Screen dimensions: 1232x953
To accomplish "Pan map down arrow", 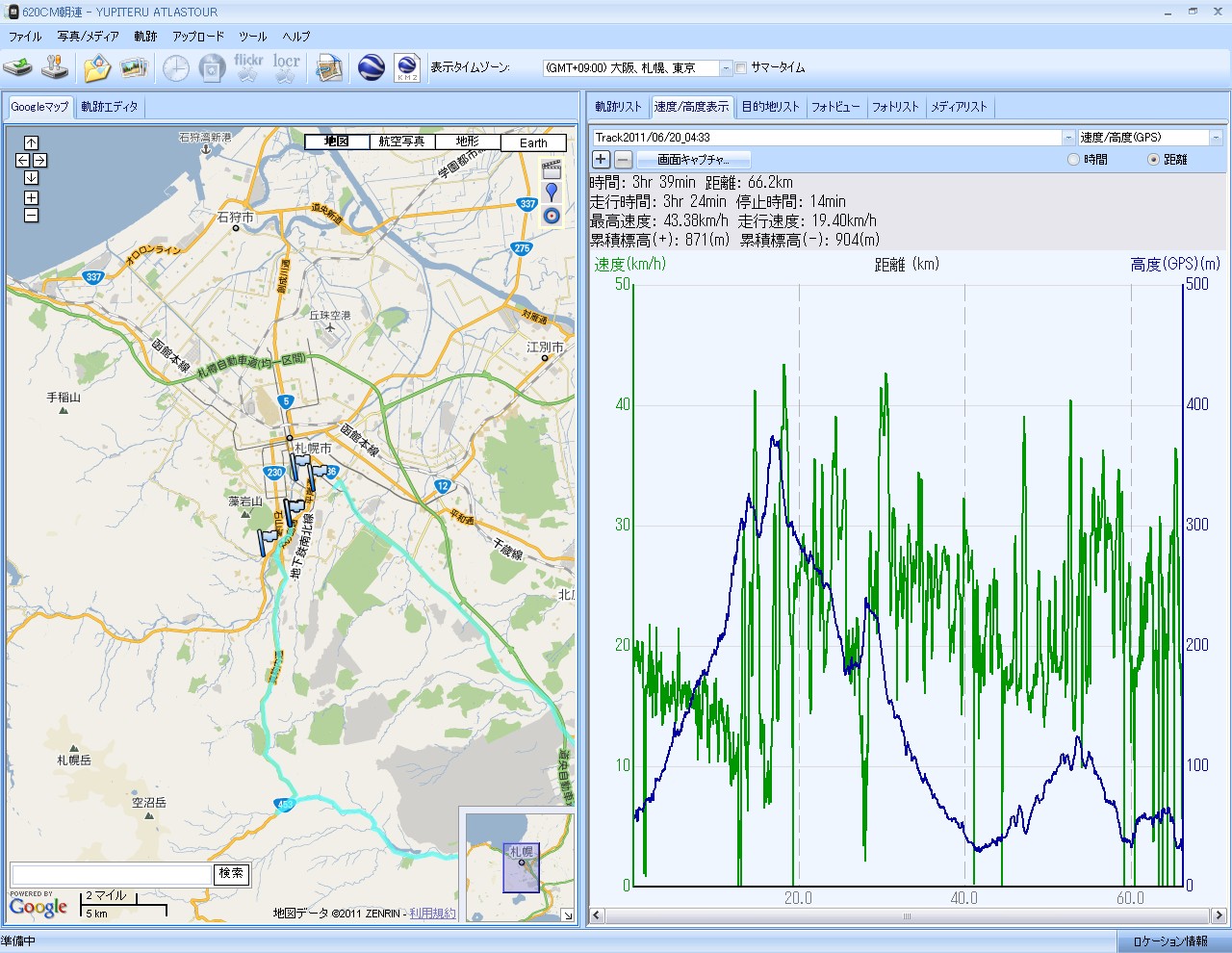I will [31, 178].
